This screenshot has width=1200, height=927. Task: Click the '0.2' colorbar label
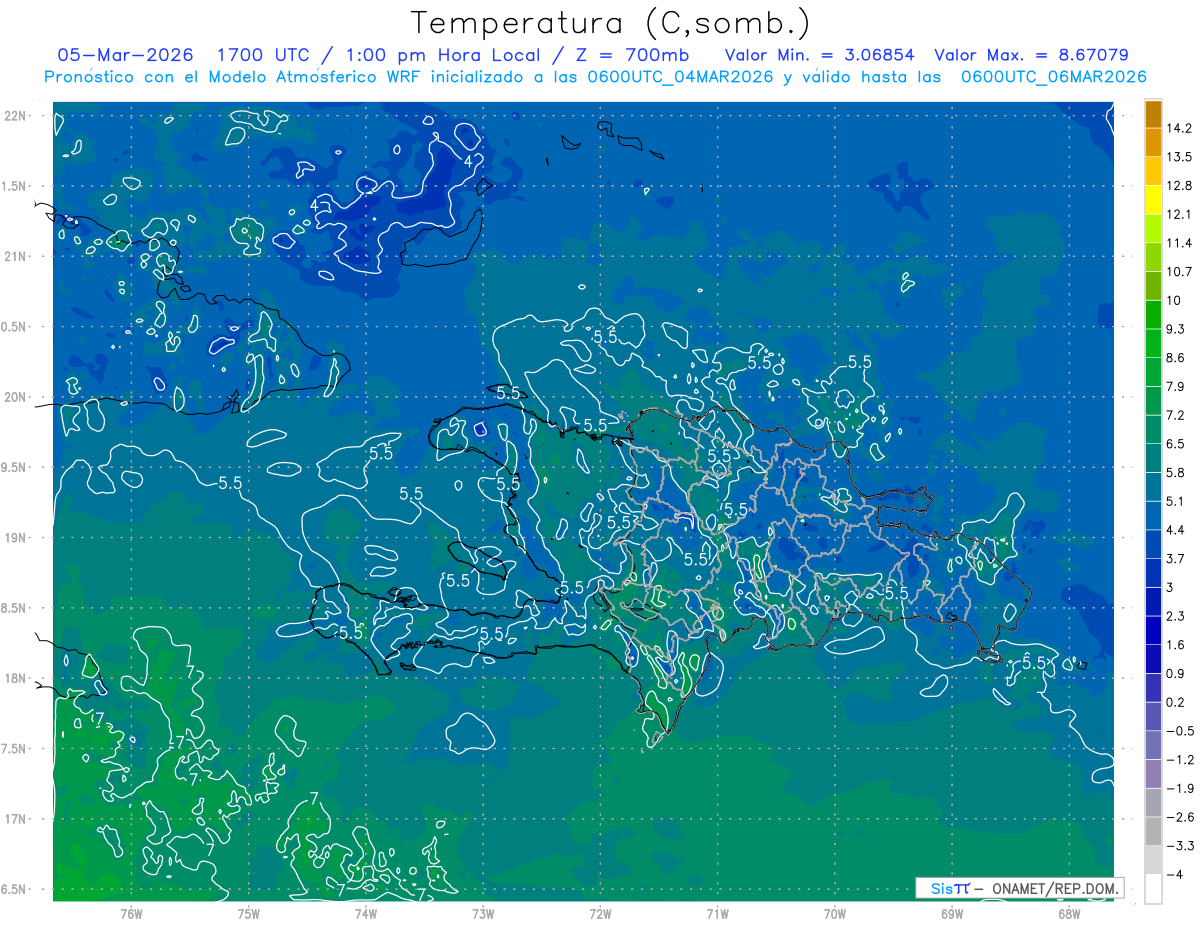coord(1175,702)
